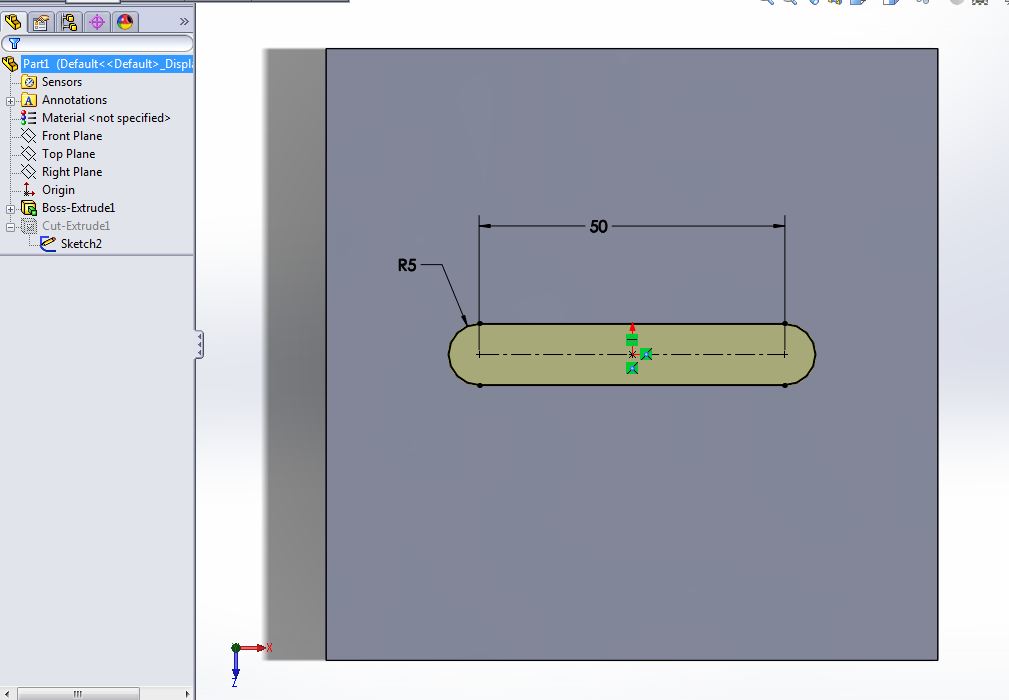Image resolution: width=1009 pixels, height=700 pixels.
Task: Click the Display Style icon
Action: coord(888,4)
